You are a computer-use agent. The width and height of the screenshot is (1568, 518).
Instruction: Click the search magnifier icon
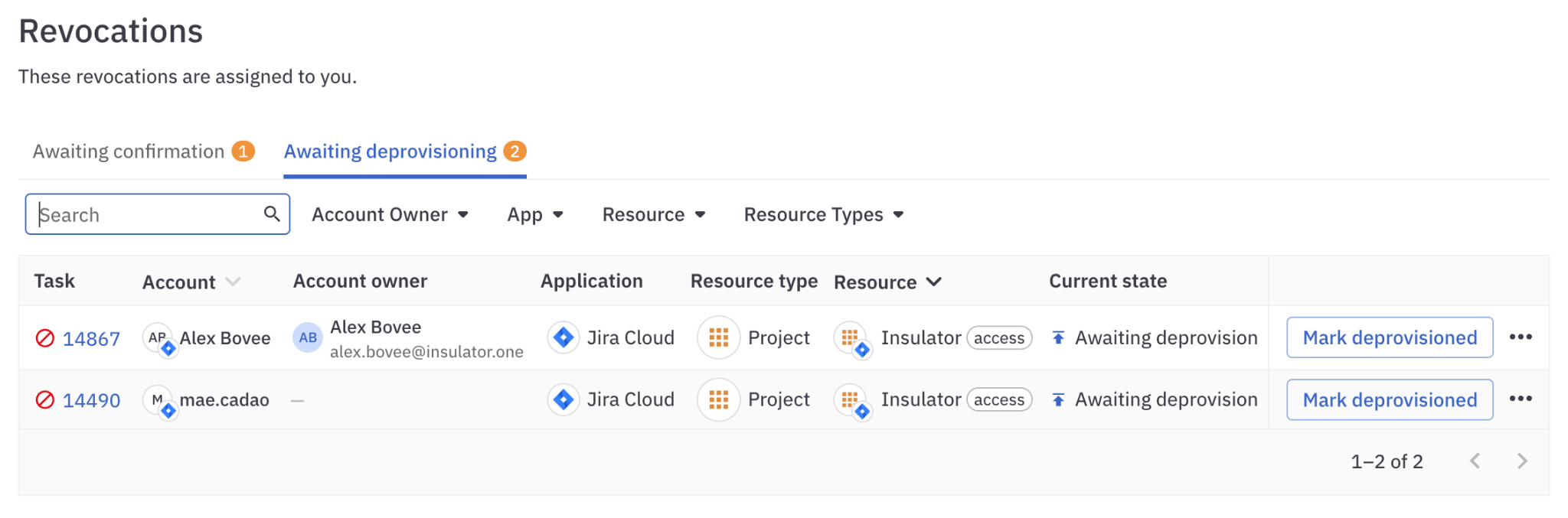(271, 213)
